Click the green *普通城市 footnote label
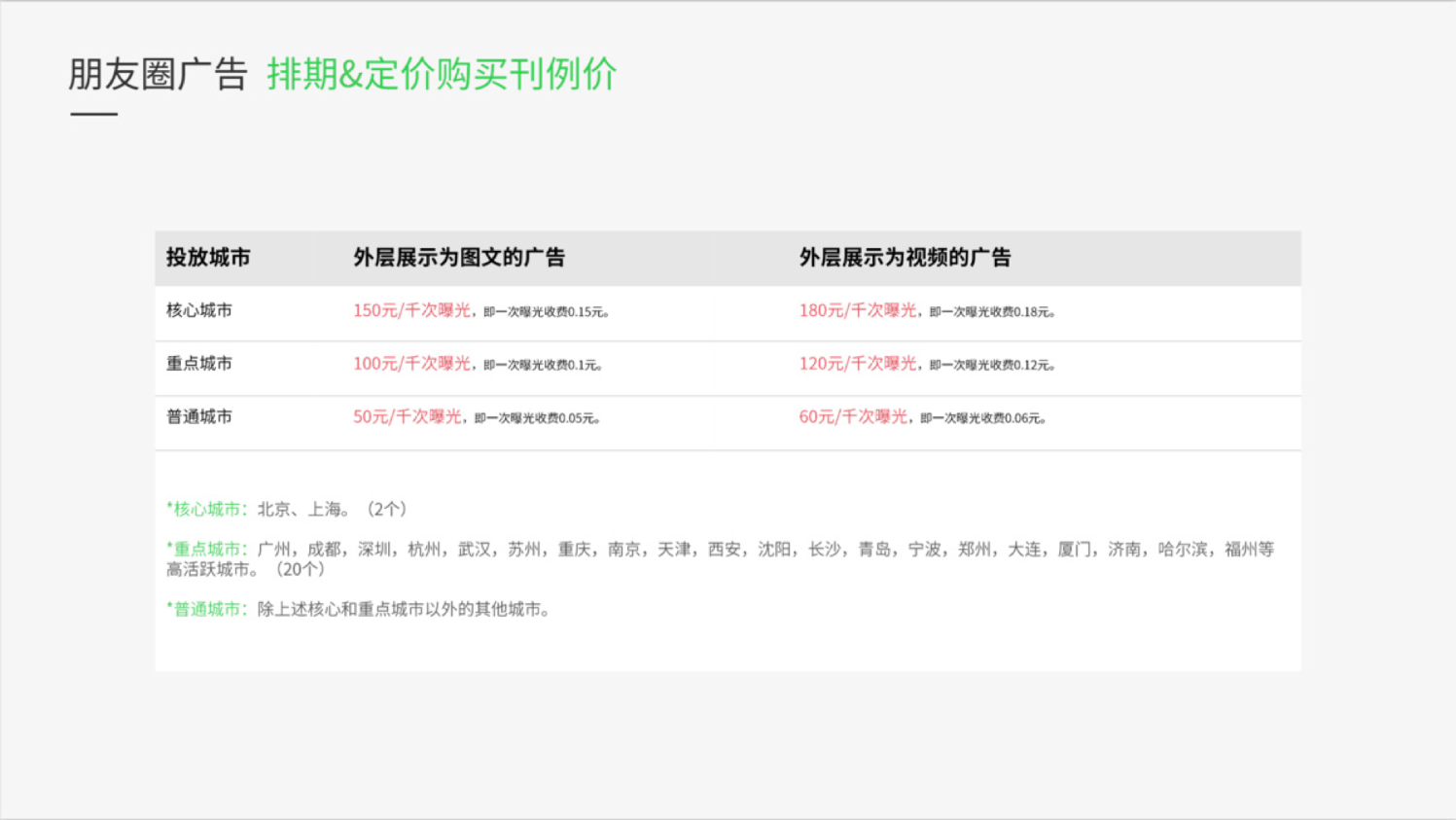 coord(207,610)
